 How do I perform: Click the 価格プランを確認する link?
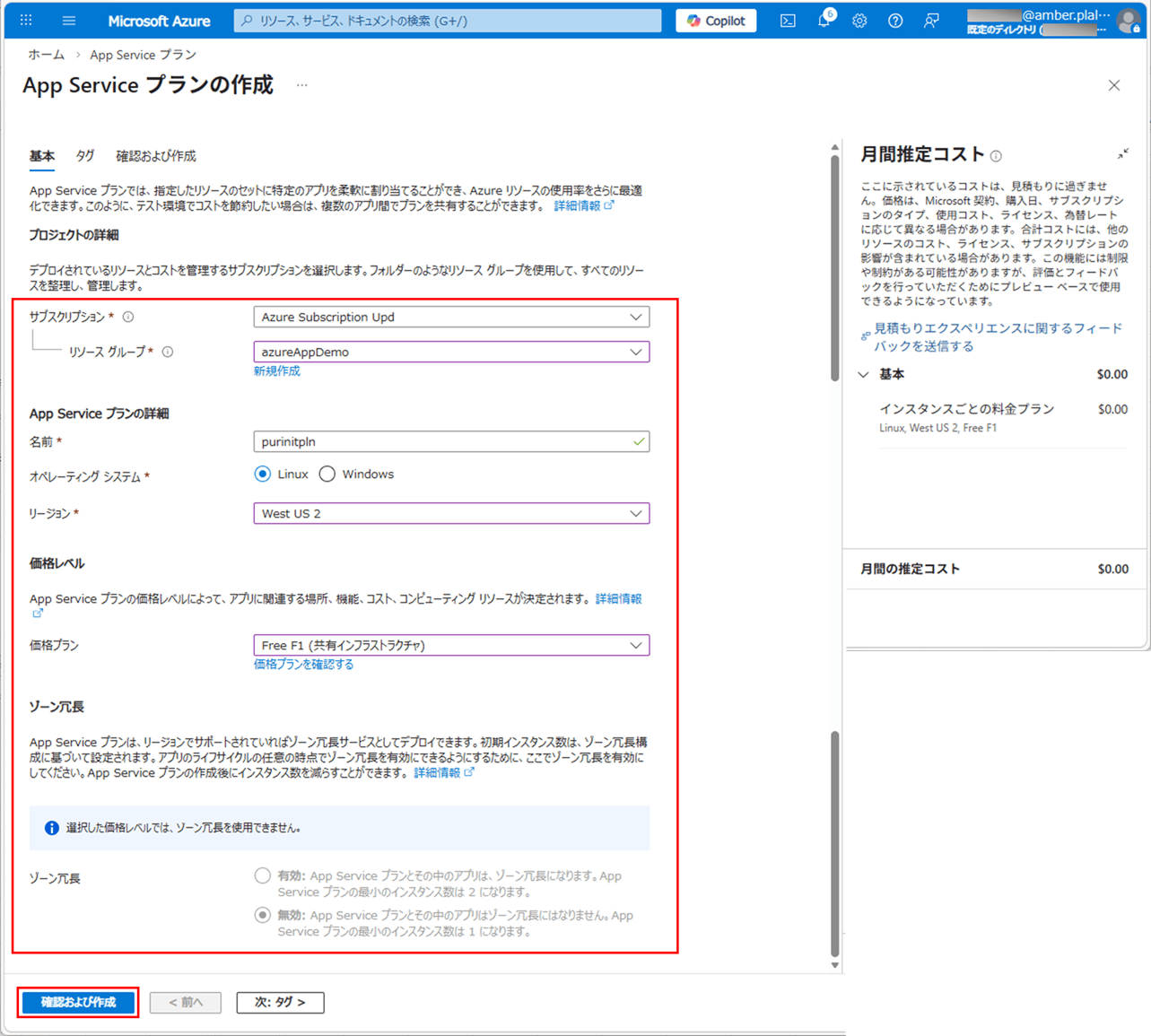pos(303,665)
